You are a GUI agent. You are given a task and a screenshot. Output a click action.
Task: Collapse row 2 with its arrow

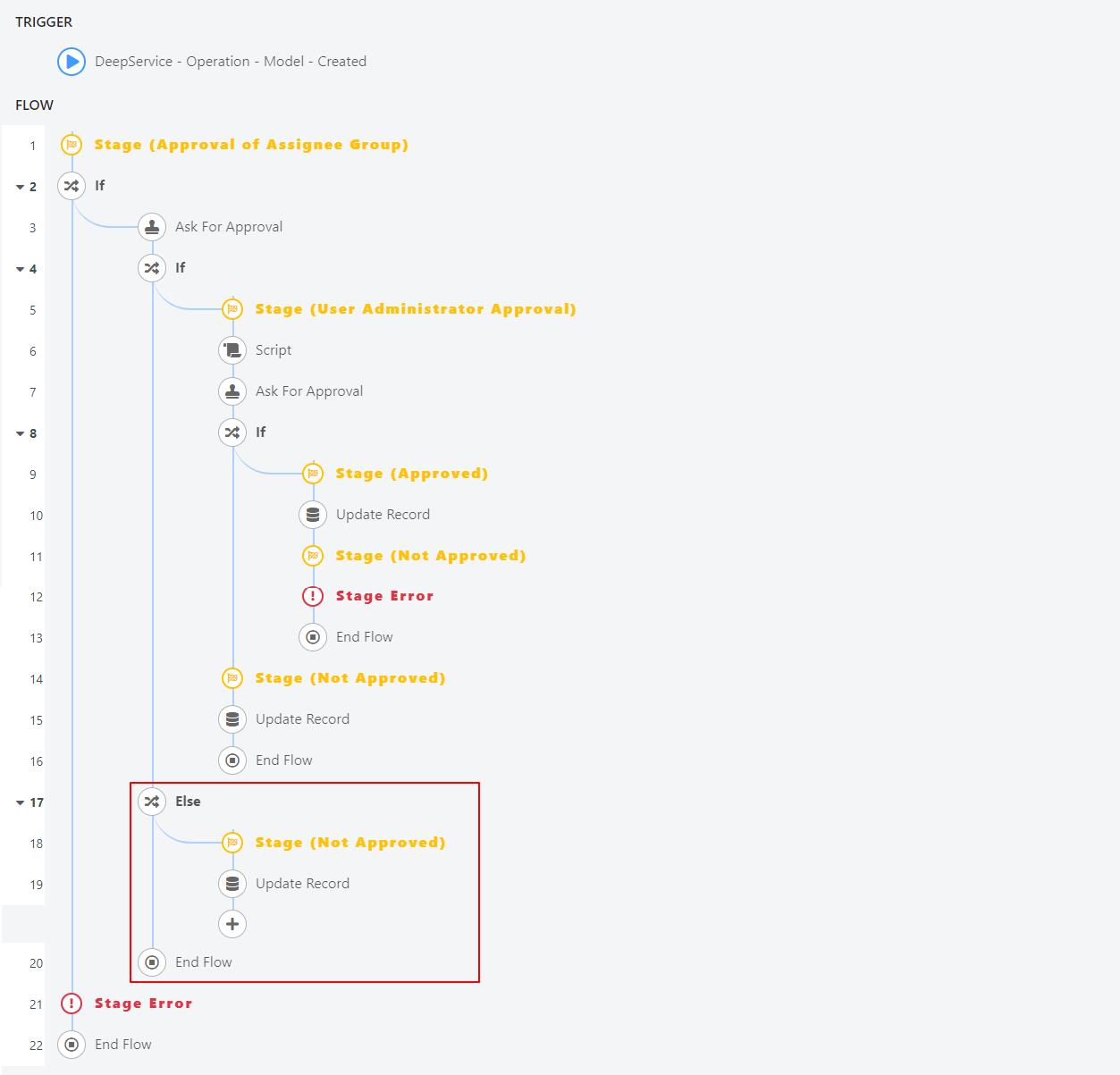(x=20, y=187)
